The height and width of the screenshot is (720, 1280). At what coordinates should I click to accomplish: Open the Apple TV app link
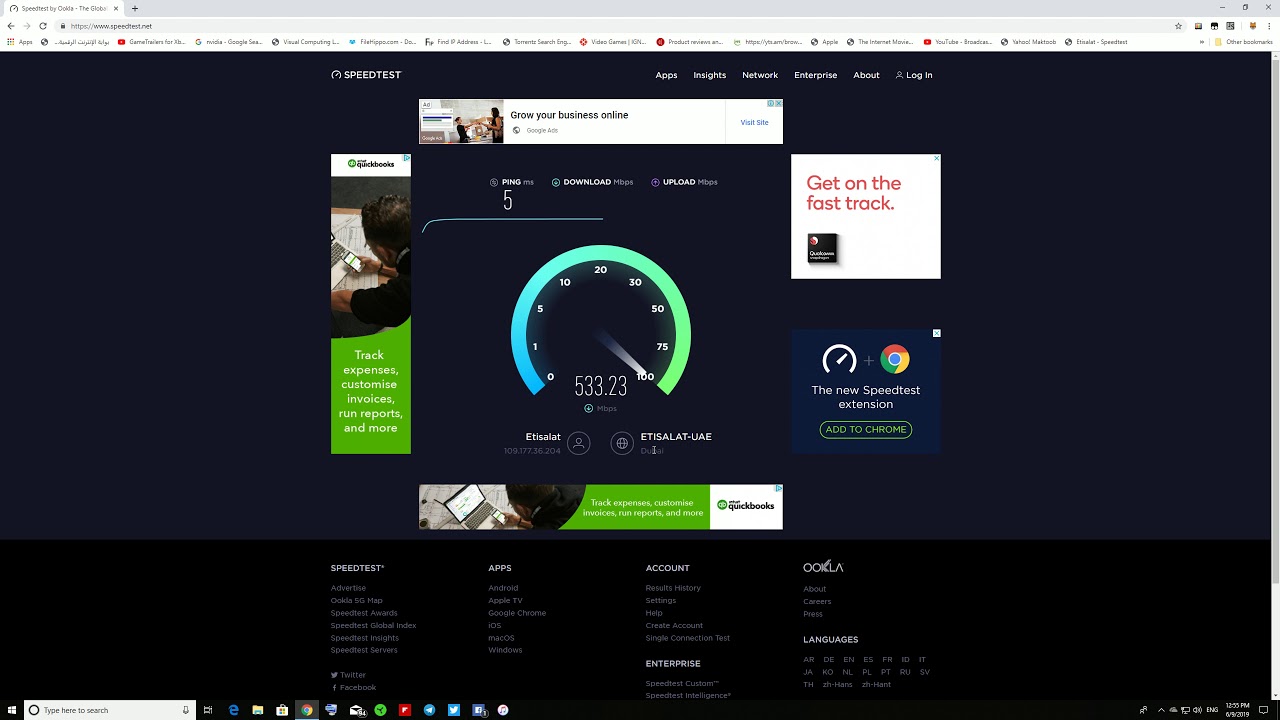coord(505,600)
